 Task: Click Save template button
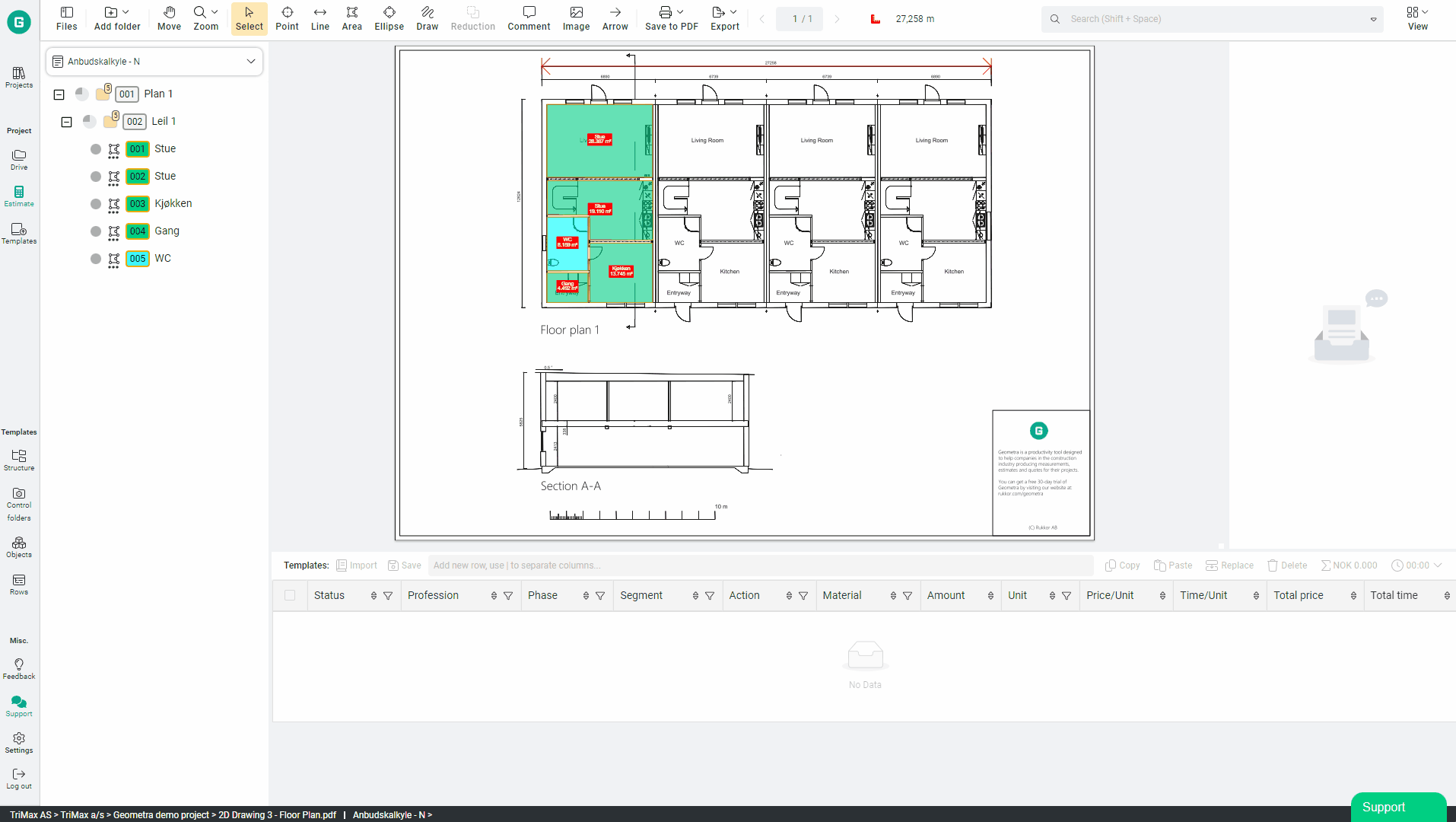[405, 566]
